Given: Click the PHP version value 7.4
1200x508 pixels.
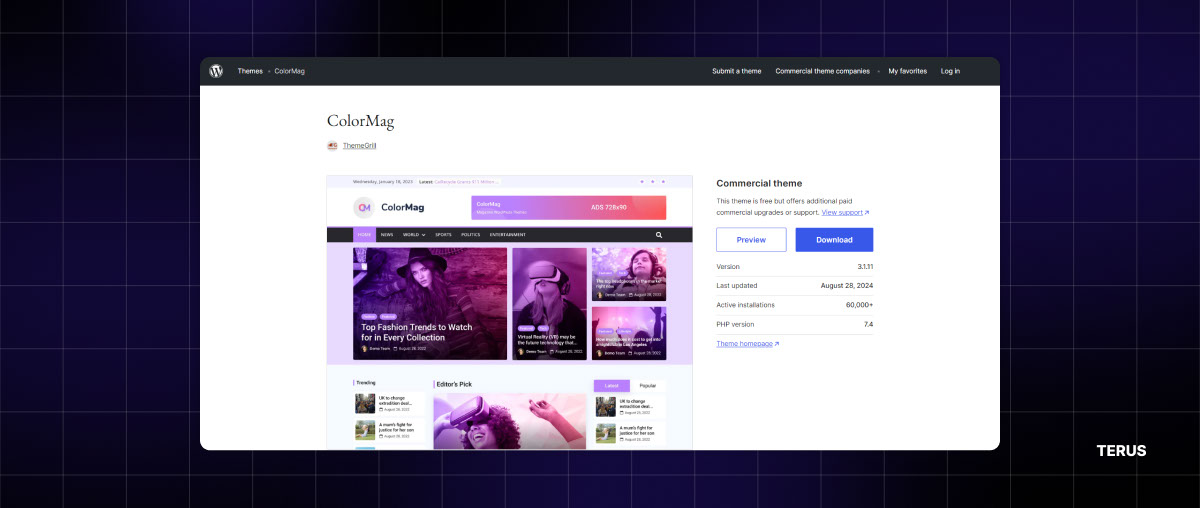Looking at the screenshot, I should 869,324.
